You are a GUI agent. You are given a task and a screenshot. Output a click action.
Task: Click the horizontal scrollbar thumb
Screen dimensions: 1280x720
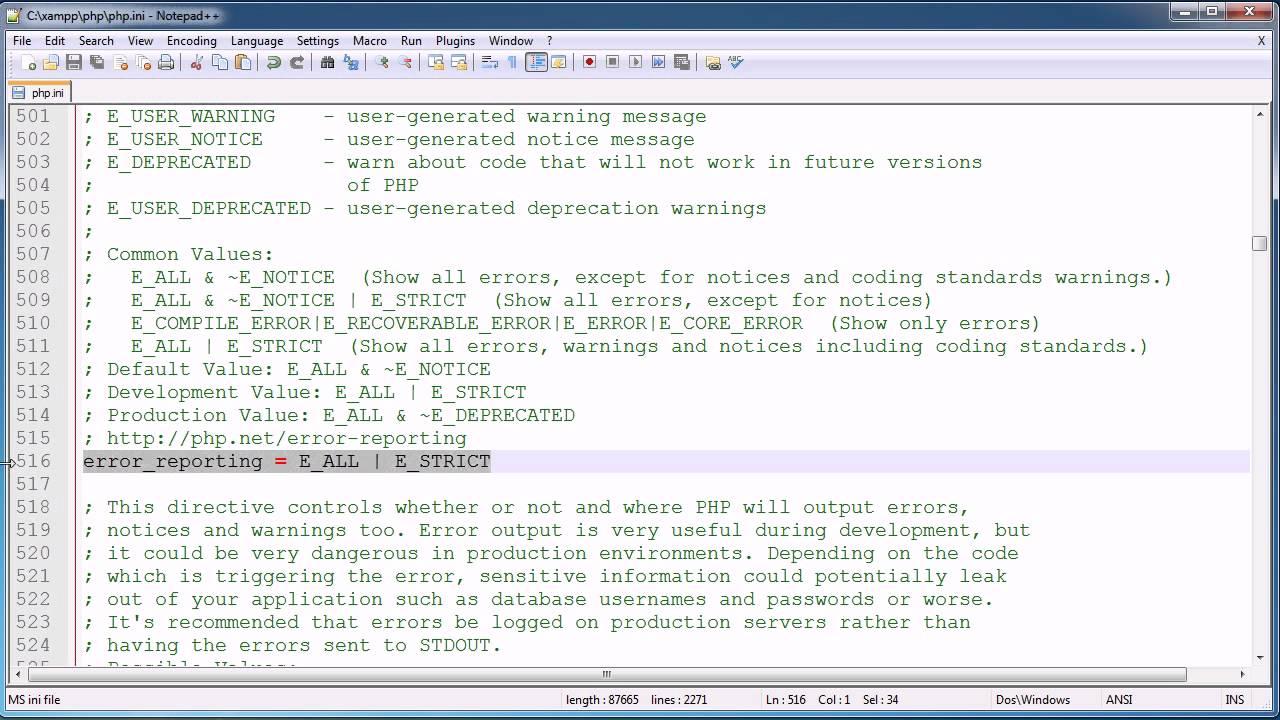606,674
